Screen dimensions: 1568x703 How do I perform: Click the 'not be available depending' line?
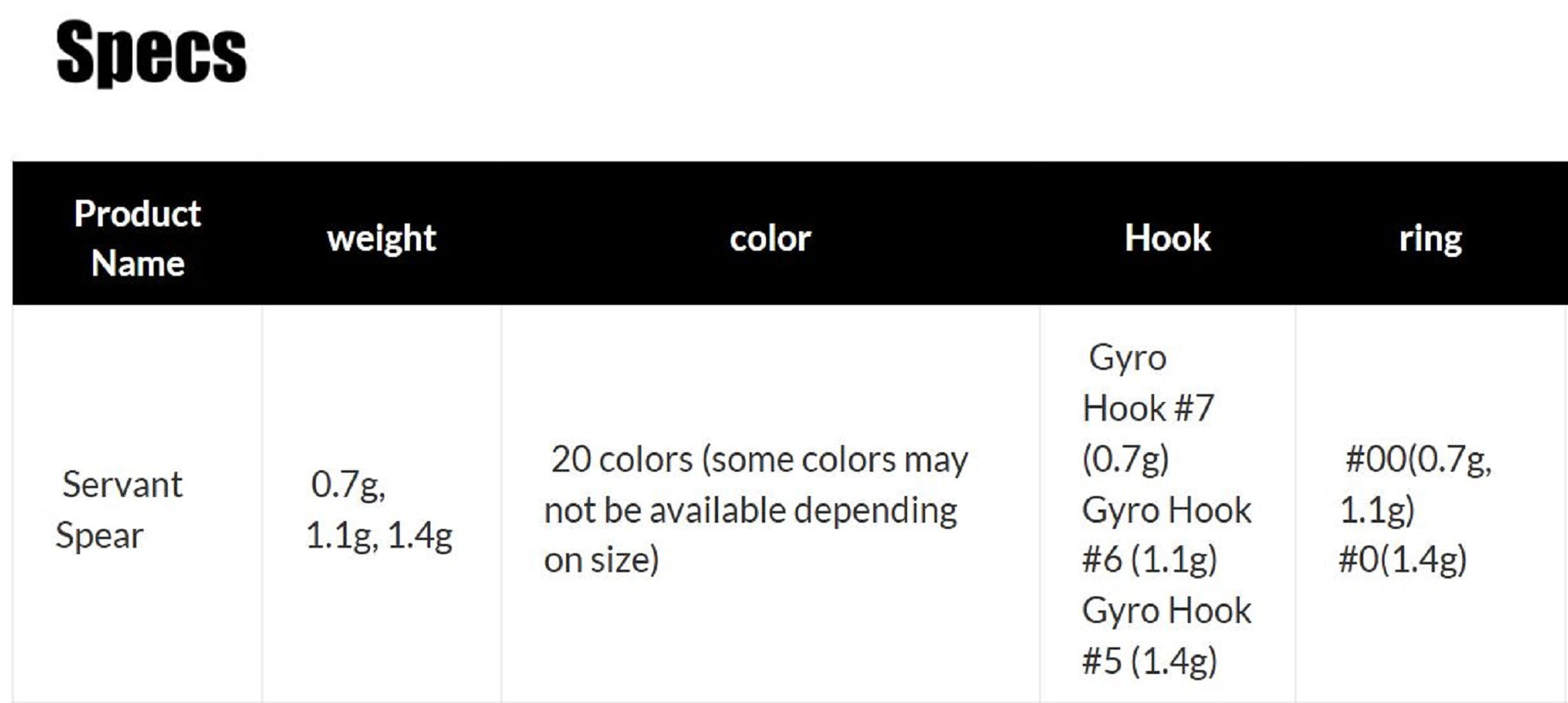750,510
